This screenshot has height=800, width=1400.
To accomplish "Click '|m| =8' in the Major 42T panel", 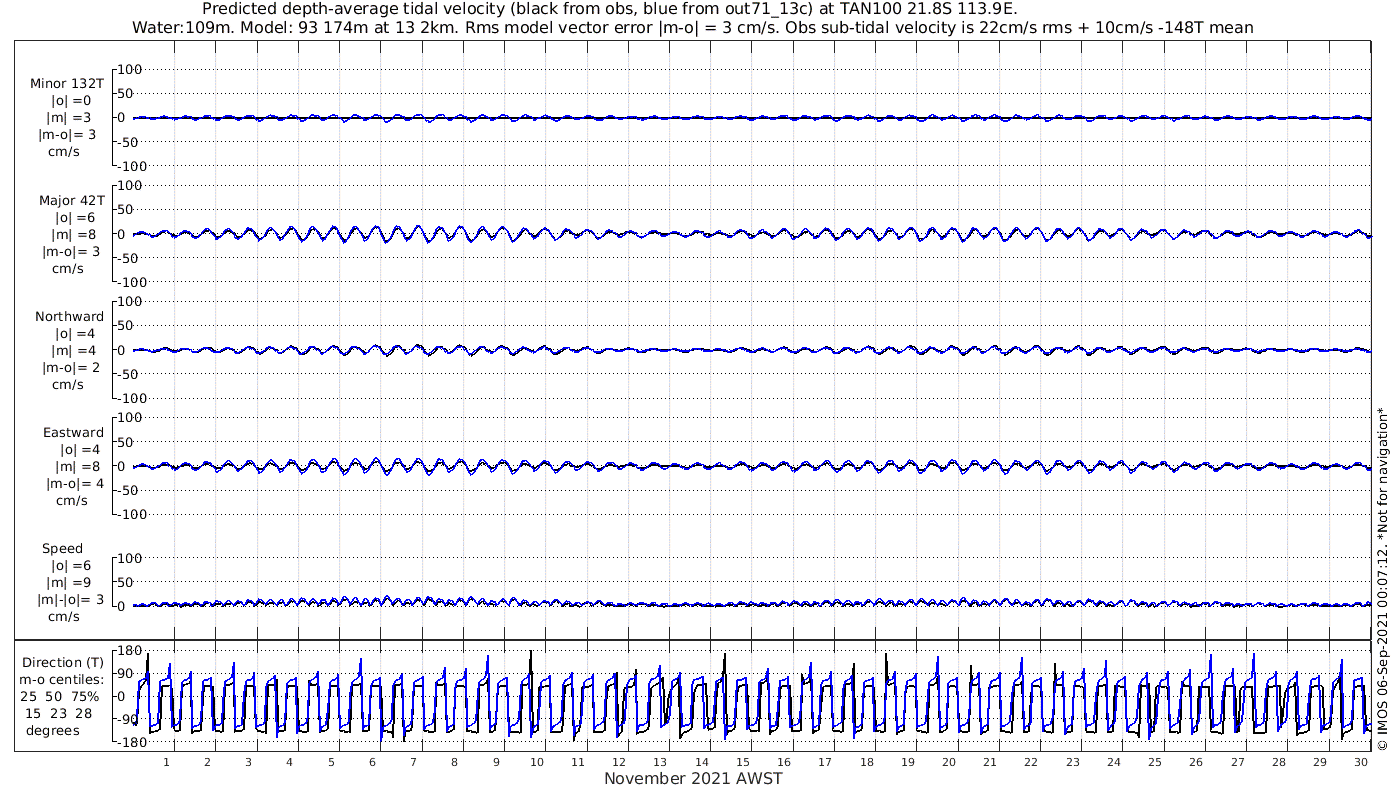I will 73,234.
